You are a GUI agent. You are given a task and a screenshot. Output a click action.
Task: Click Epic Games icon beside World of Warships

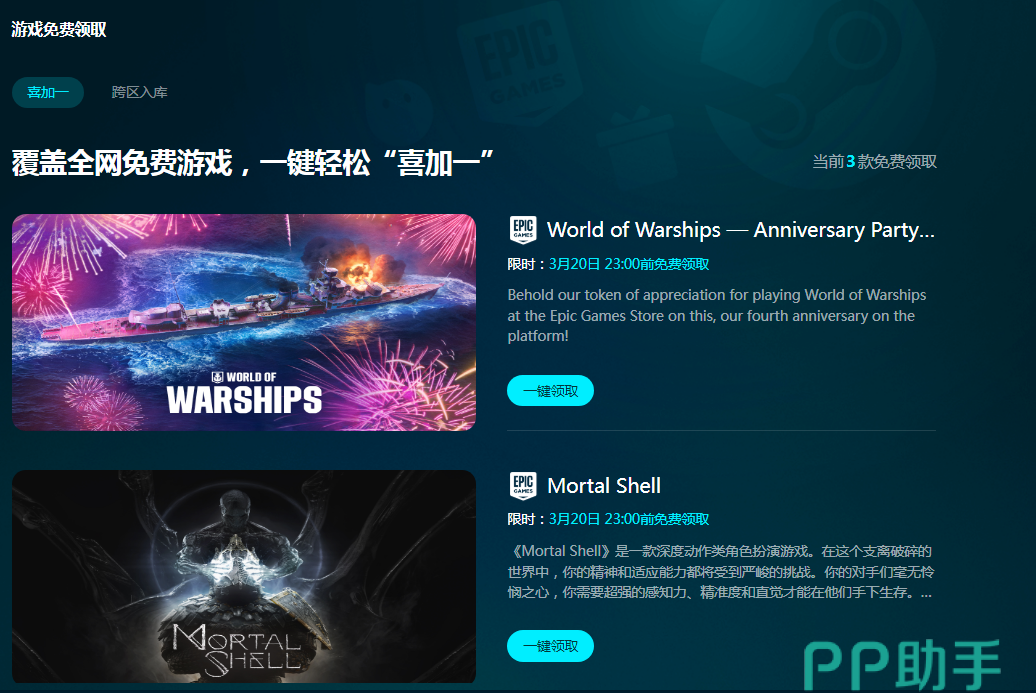(x=523, y=230)
